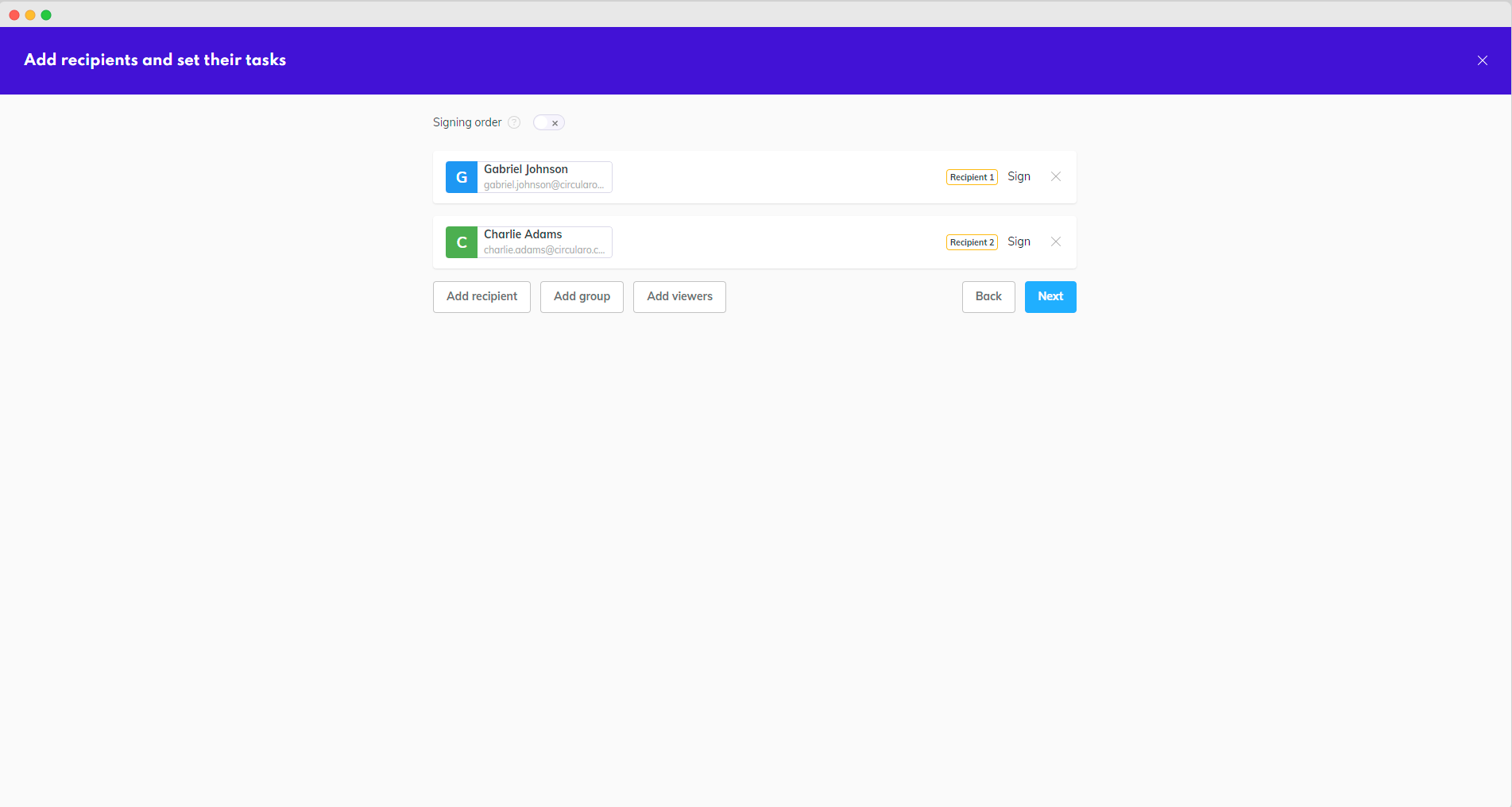Open Sign task dropdown for Recipient 2
This screenshot has width=1512, height=807.
tap(1019, 242)
